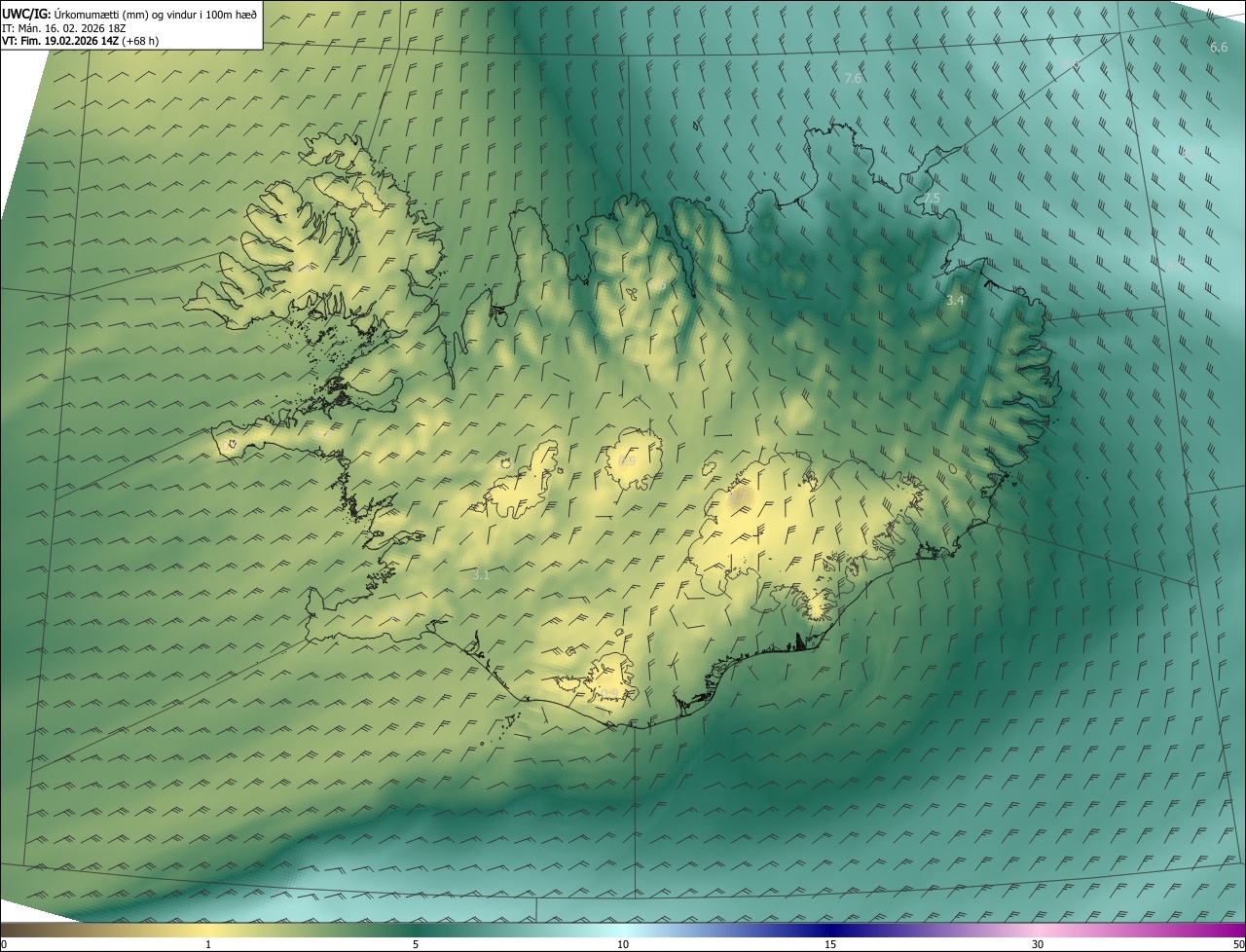Click the colorbar tick label "1"
The width and height of the screenshot is (1246, 952).
pyautogui.click(x=208, y=945)
